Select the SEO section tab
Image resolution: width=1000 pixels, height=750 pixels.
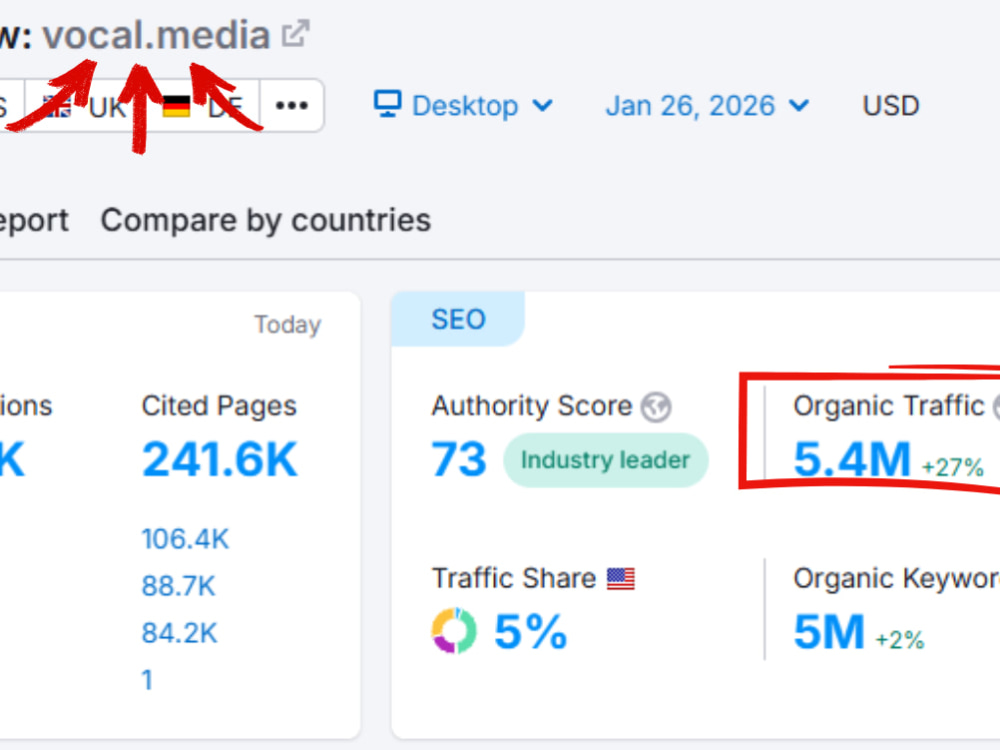coord(458,320)
